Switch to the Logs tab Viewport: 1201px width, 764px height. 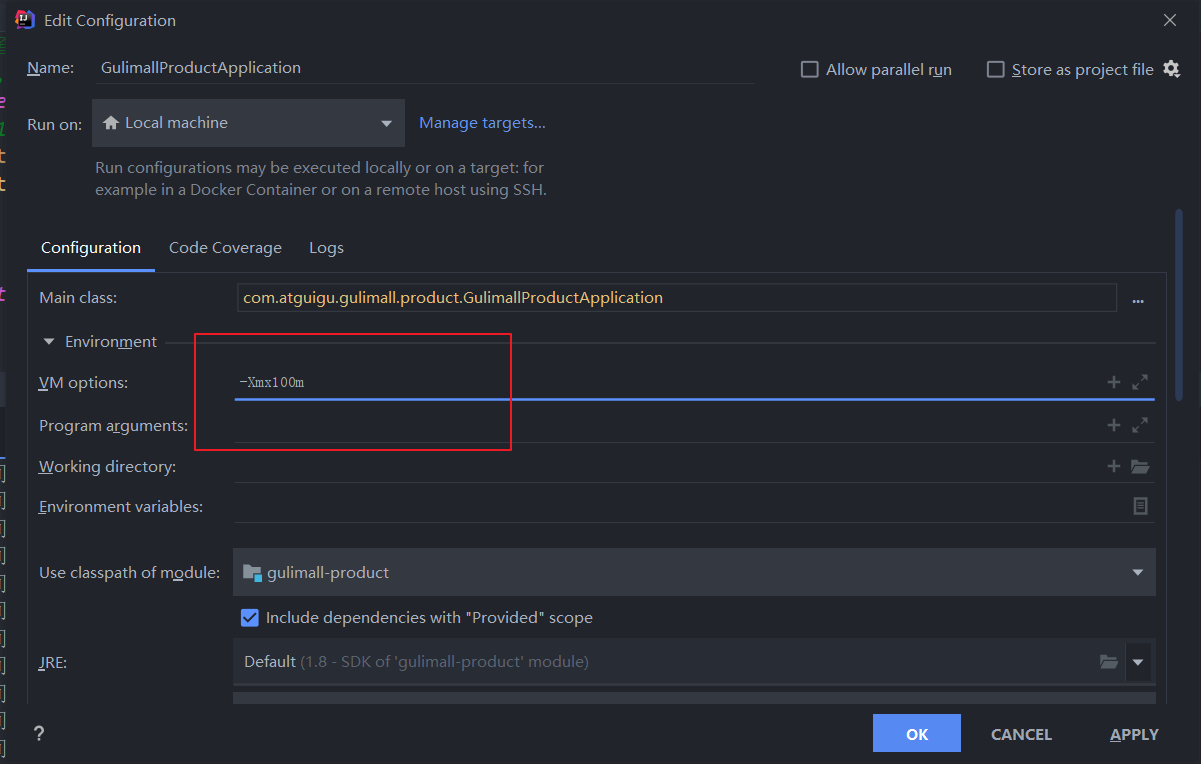[x=326, y=247]
